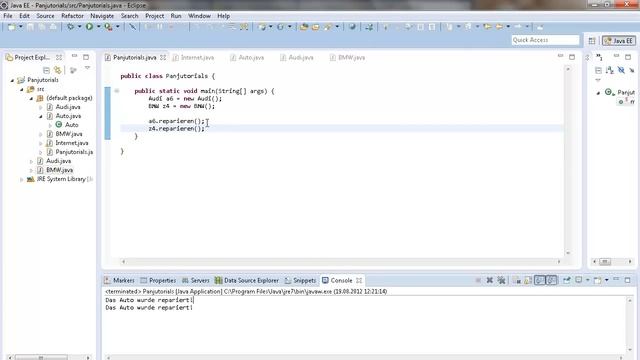Open the Markers view tab
This screenshot has height=360, width=640.
click(119, 280)
